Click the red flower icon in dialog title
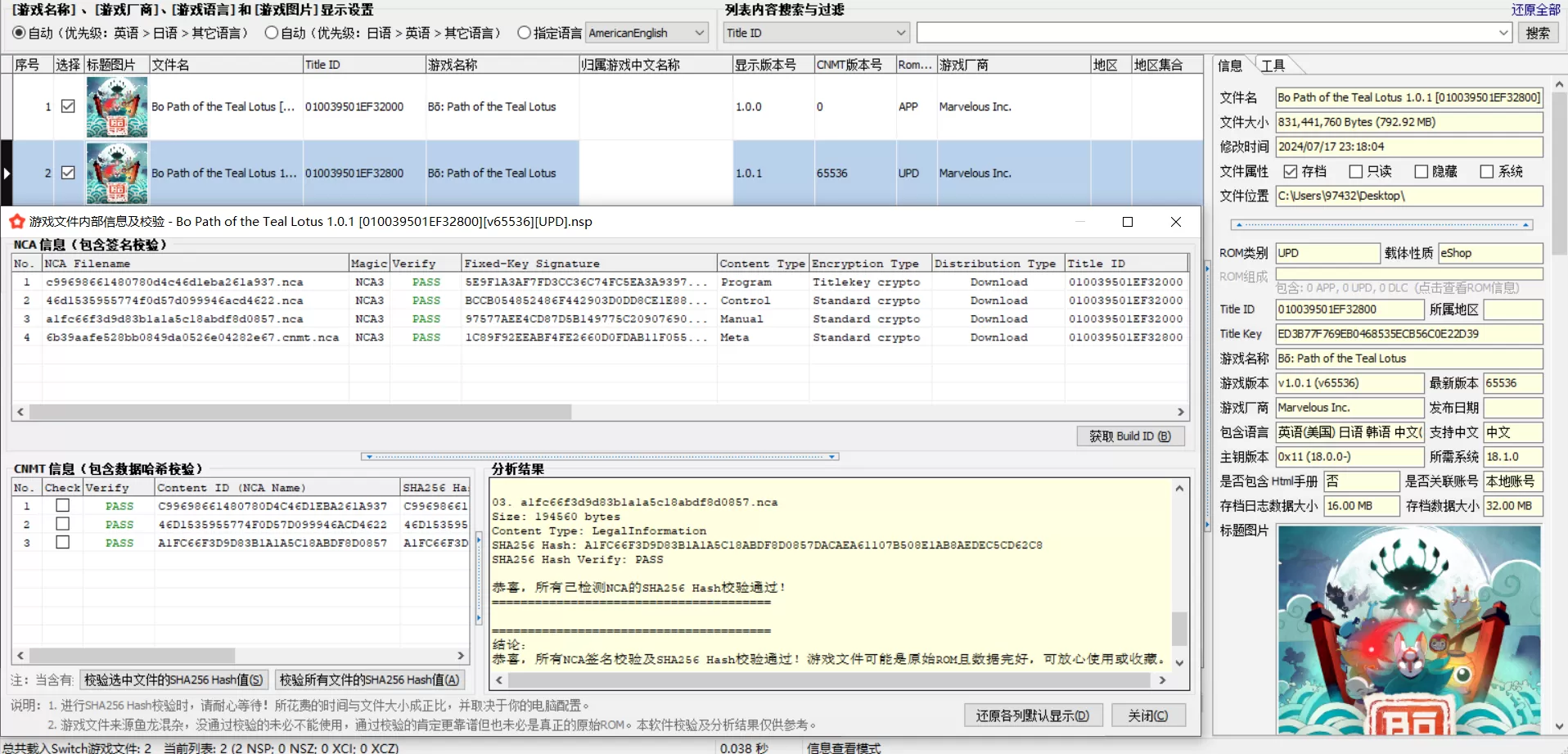The height and width of the screenshot is (754, 1568). point(17,222)
